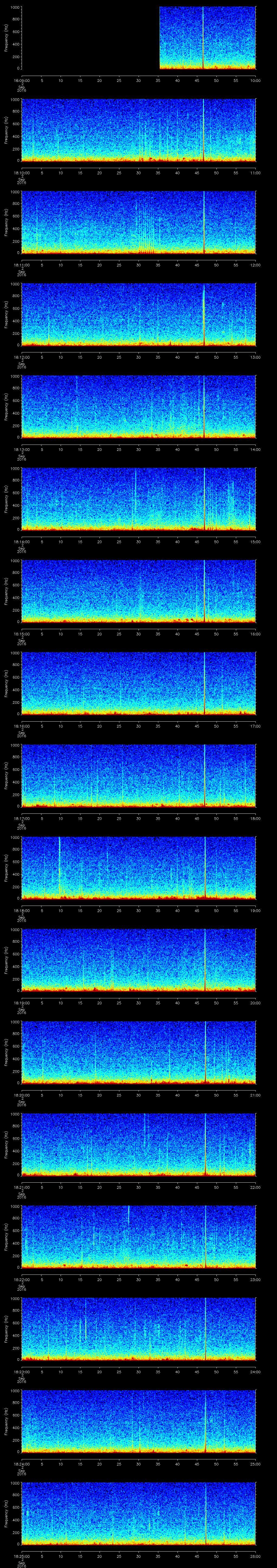Click the 26:00 end time label

point(255,1556)
